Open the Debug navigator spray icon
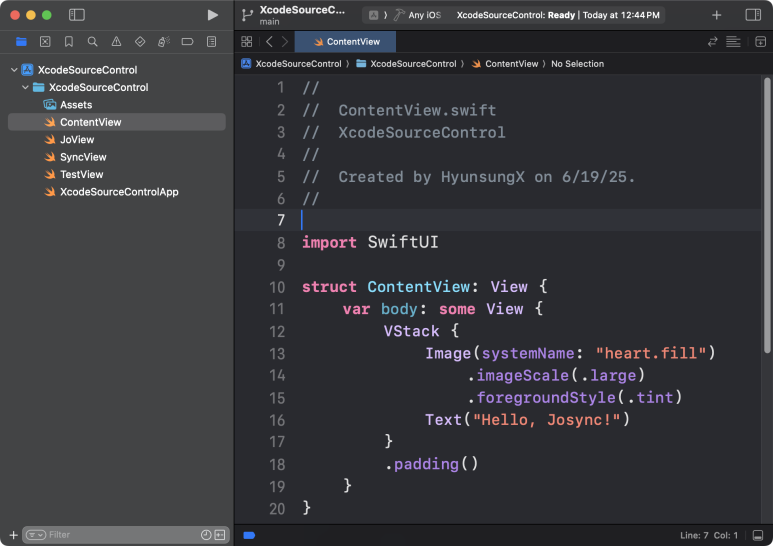Viewport: 773px width, 546px height. [x=164, y=42]
